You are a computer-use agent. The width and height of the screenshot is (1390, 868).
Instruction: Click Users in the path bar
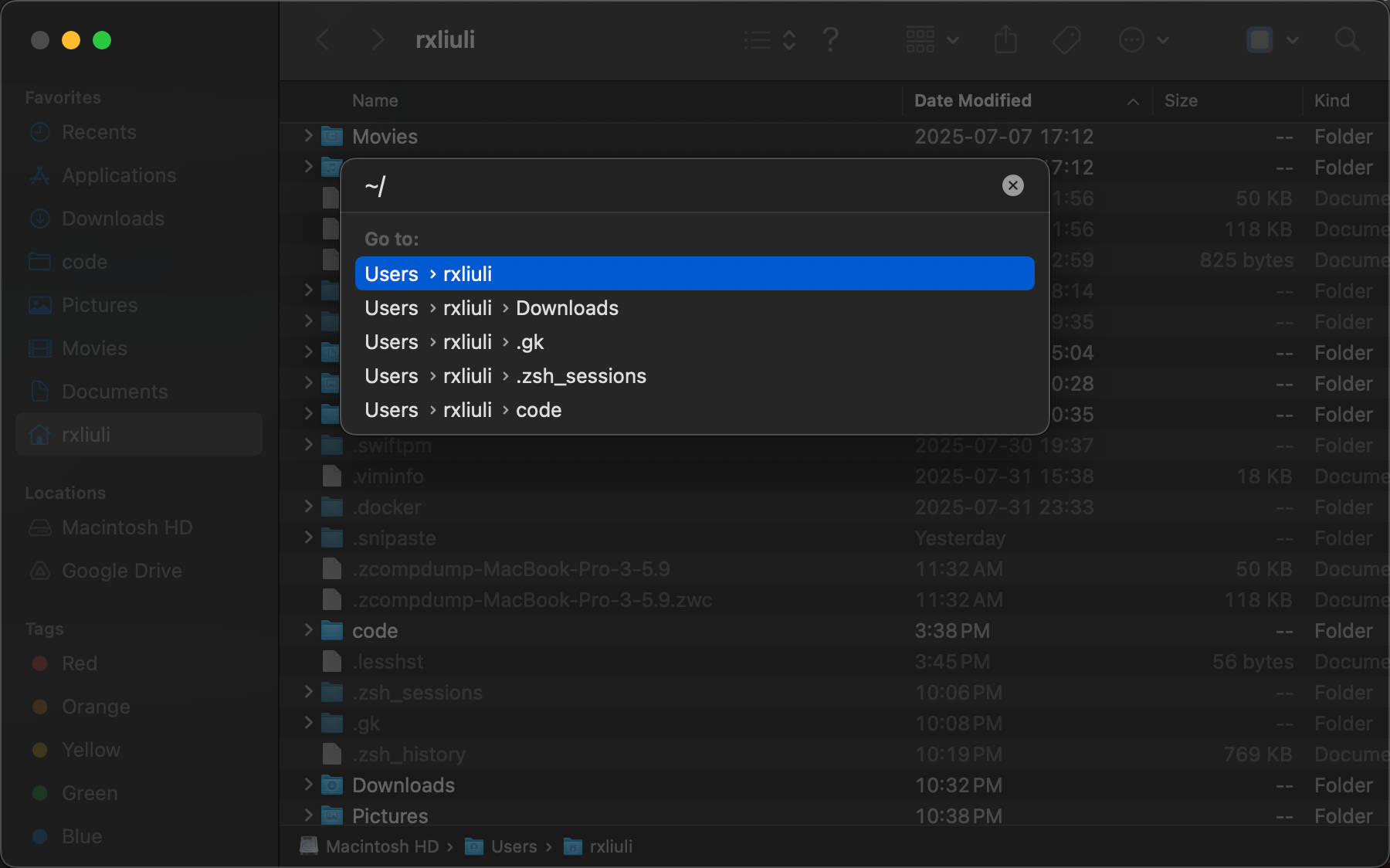click(501, 846)
